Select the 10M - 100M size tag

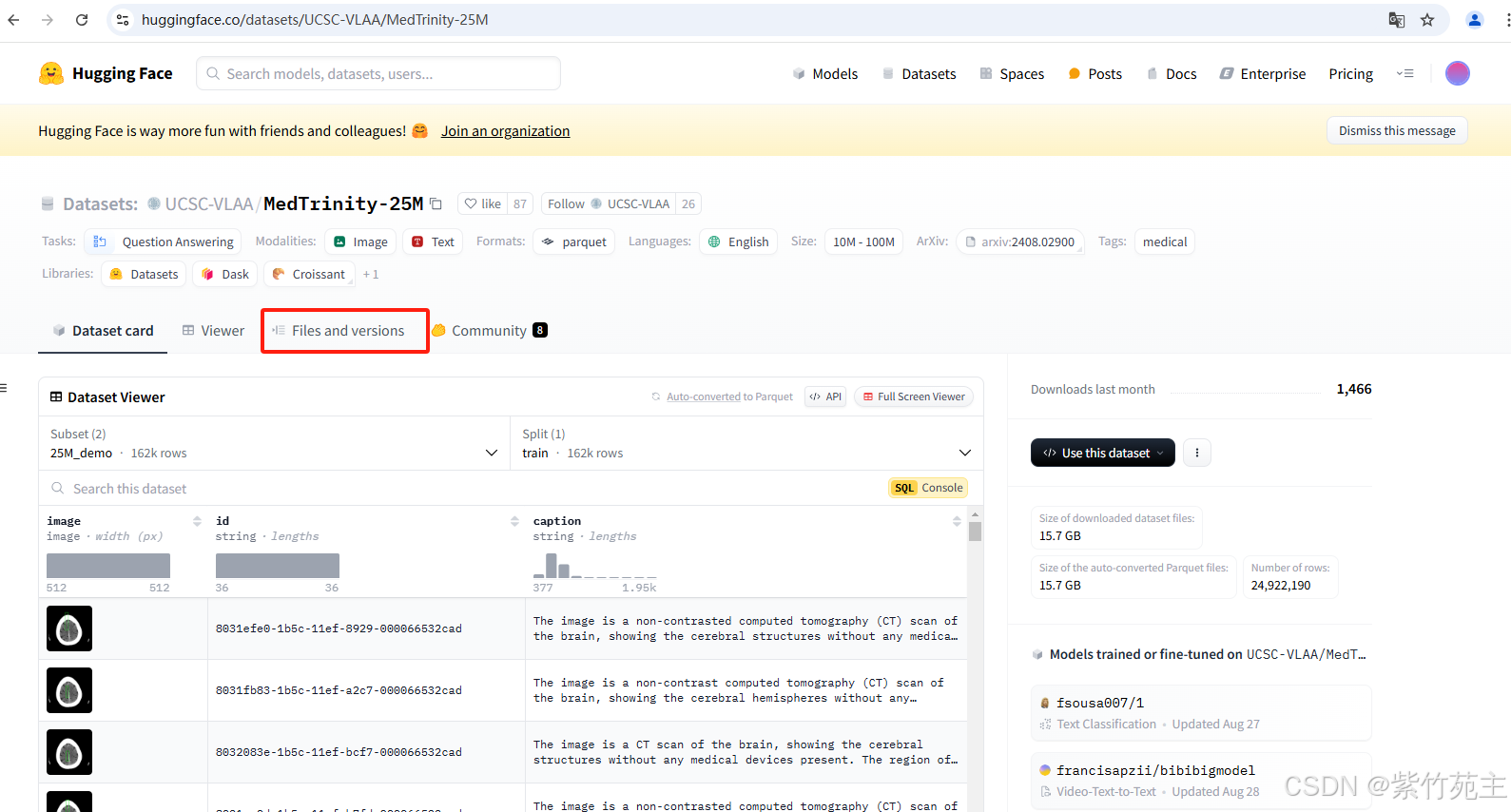tap(863, 242)
